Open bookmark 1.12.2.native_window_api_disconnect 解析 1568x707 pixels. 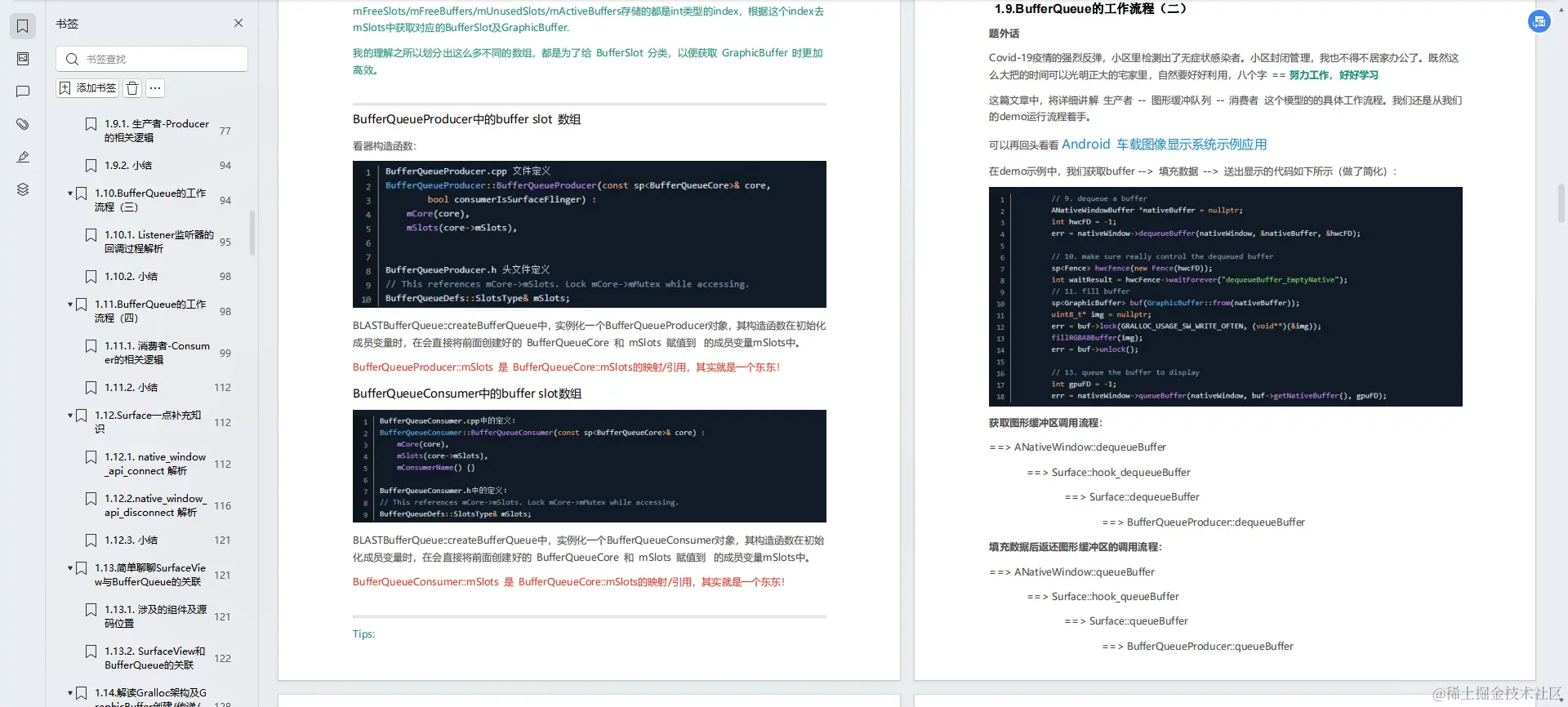(x=156, y=505)
